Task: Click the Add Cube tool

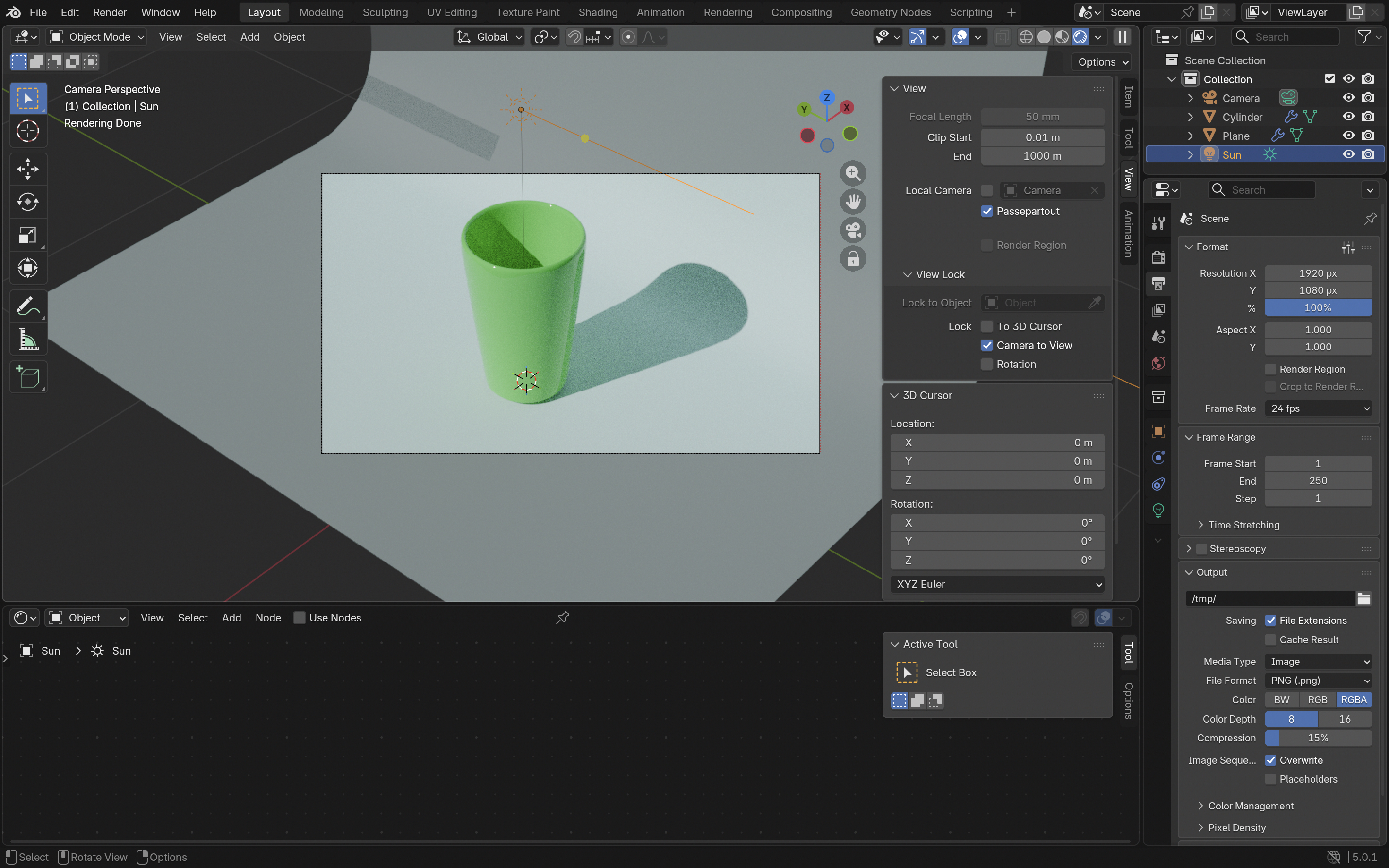Action: point(27,377)
